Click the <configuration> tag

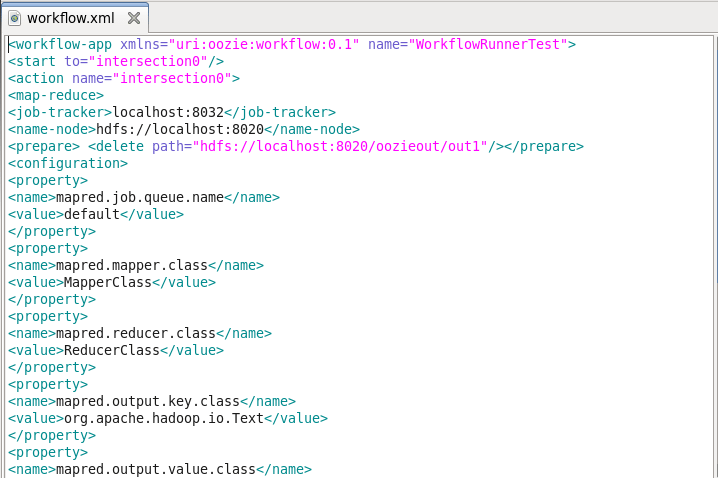(68, 163)
